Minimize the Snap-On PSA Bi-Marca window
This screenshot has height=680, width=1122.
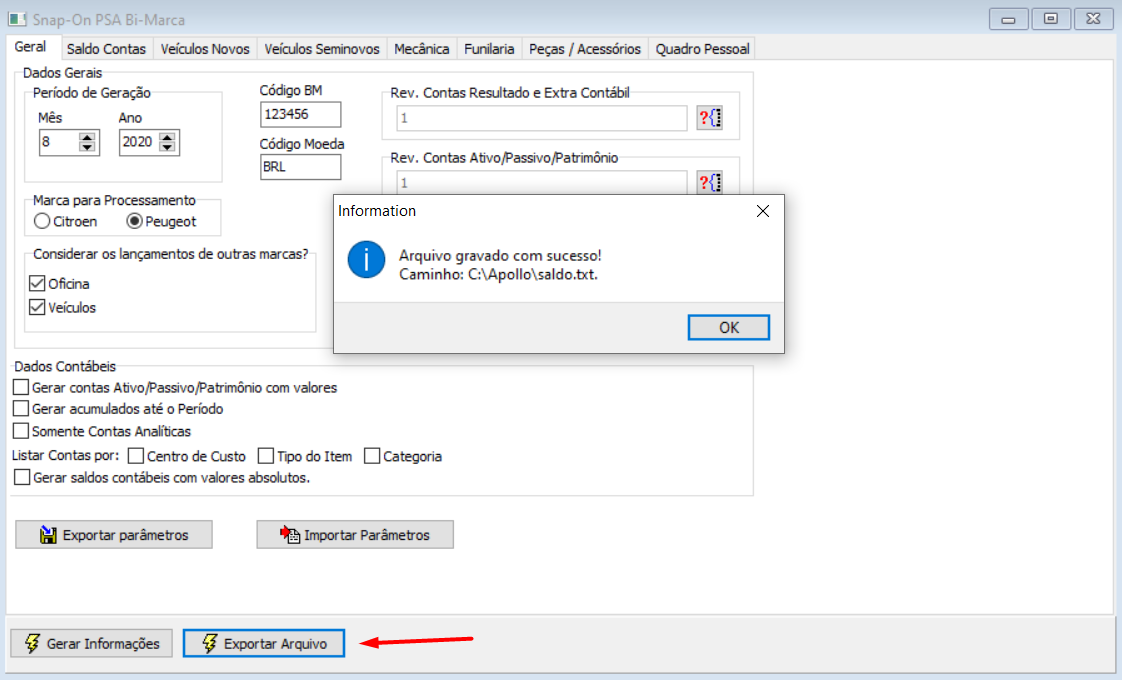1008,19
